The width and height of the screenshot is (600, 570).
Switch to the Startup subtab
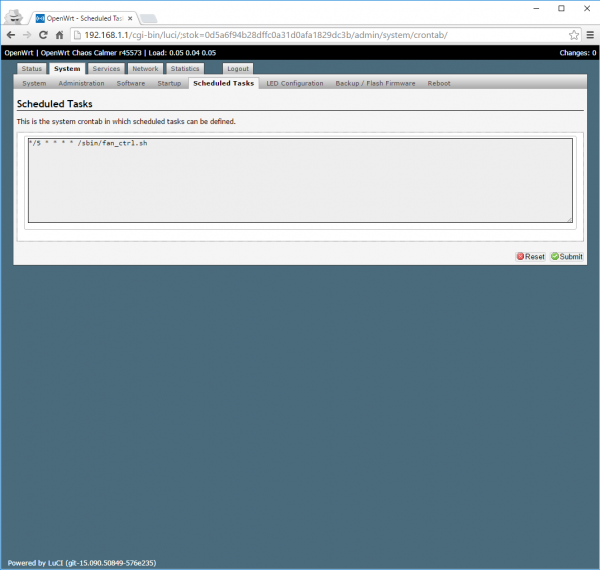click(x=169, y=83)
